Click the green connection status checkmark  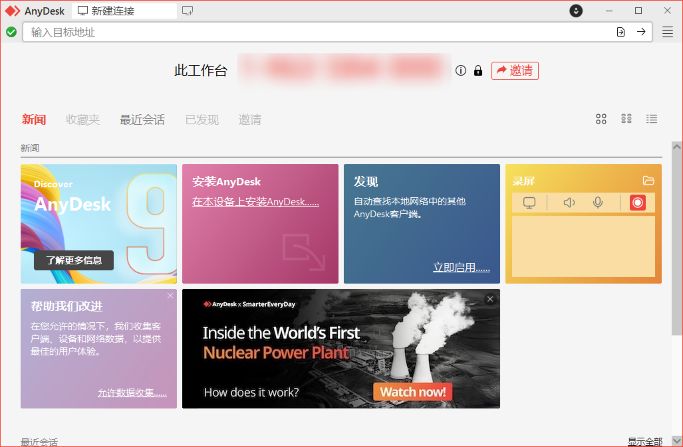click(11, 32)
